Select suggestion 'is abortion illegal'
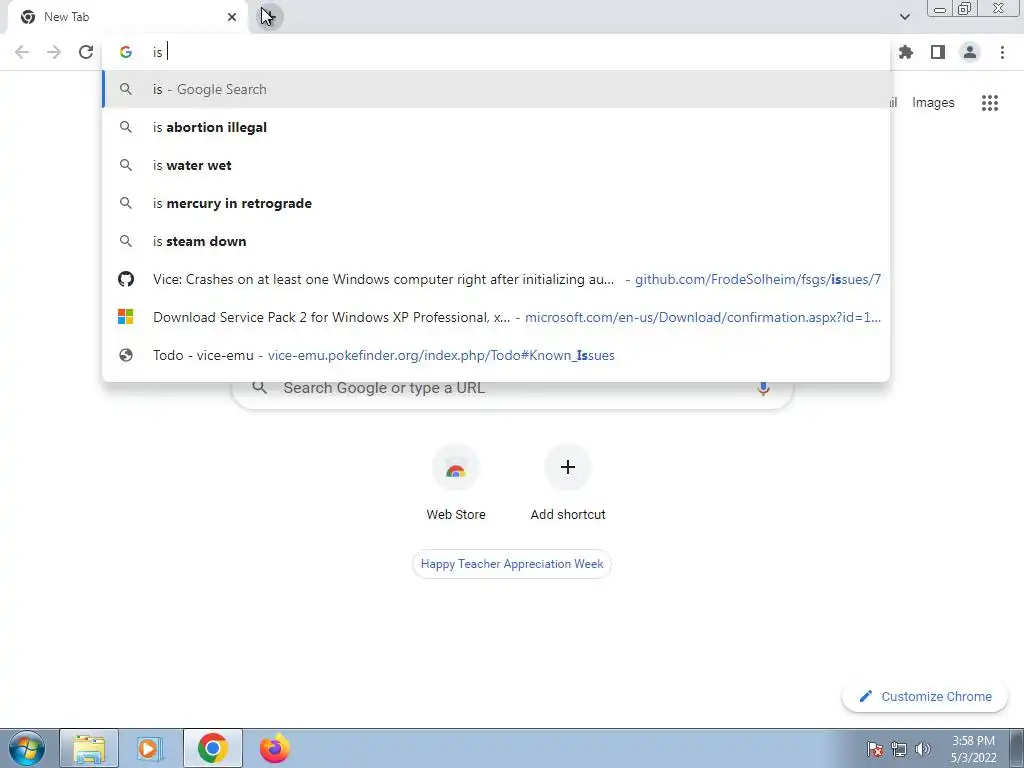The width and height of the screenshot is (1024, 768). click(x=496, y=127)
